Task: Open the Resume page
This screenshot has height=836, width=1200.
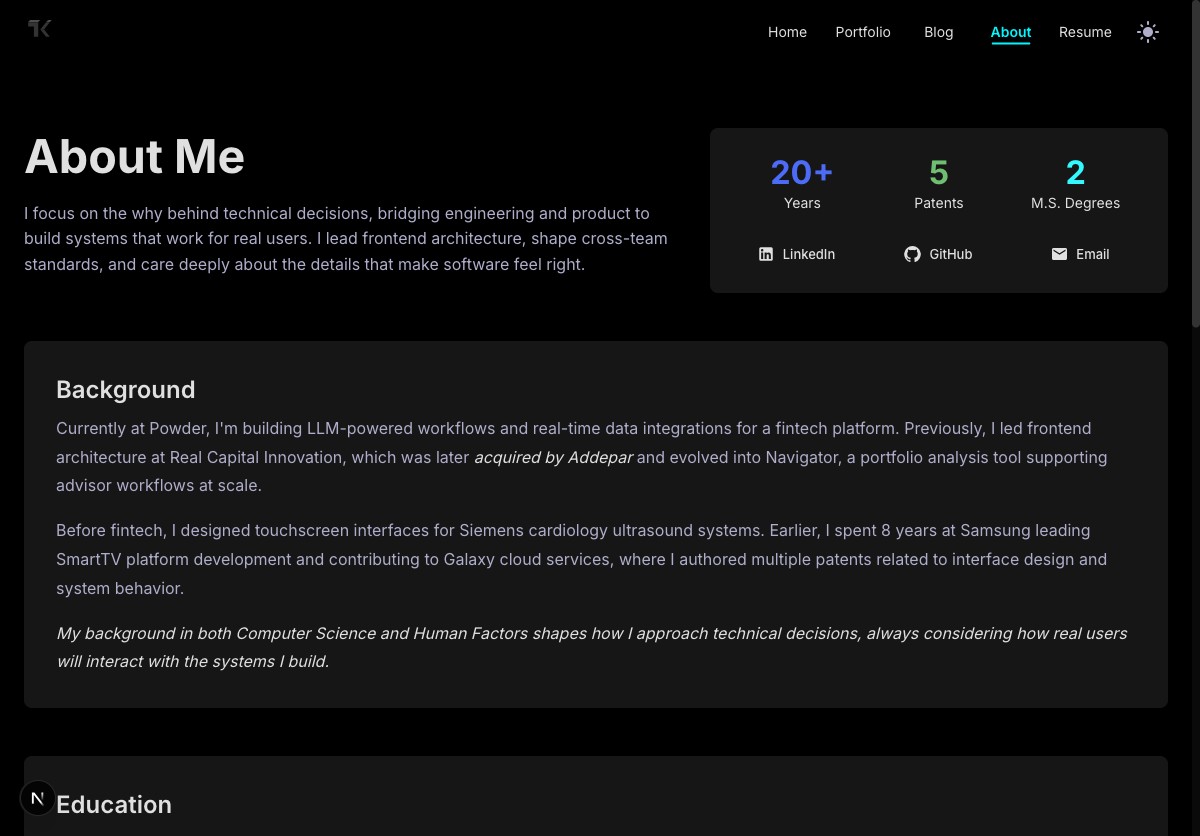Action: click(x=1085, y=32)
